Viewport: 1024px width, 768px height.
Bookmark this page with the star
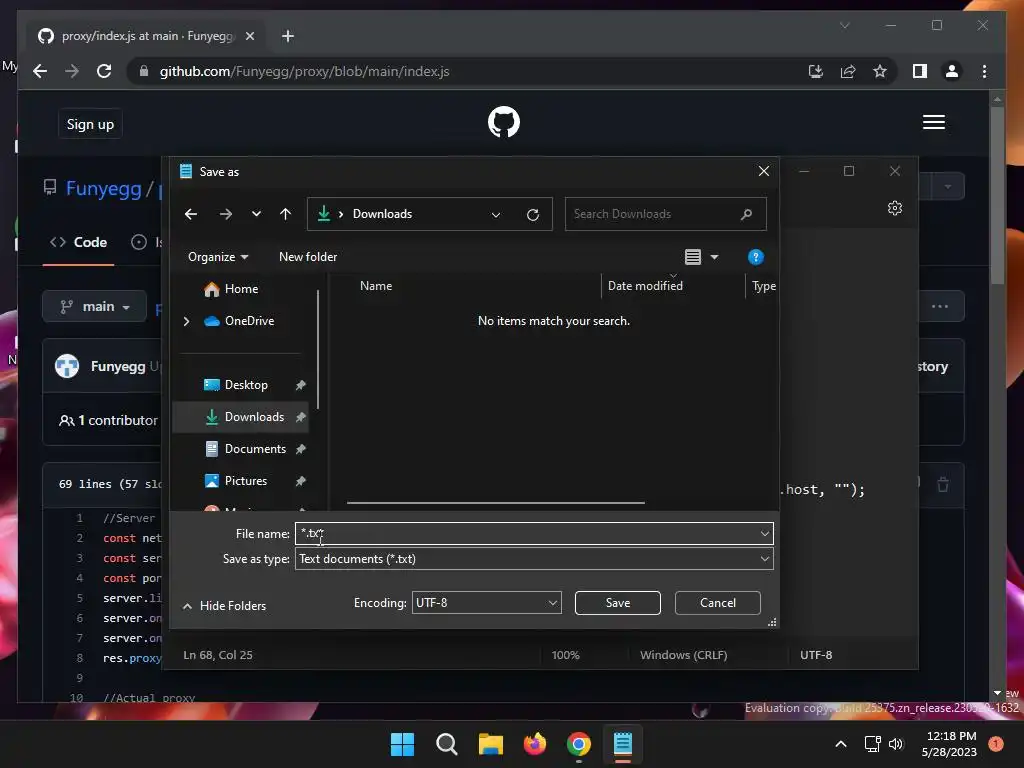click(x=880, y=71)
